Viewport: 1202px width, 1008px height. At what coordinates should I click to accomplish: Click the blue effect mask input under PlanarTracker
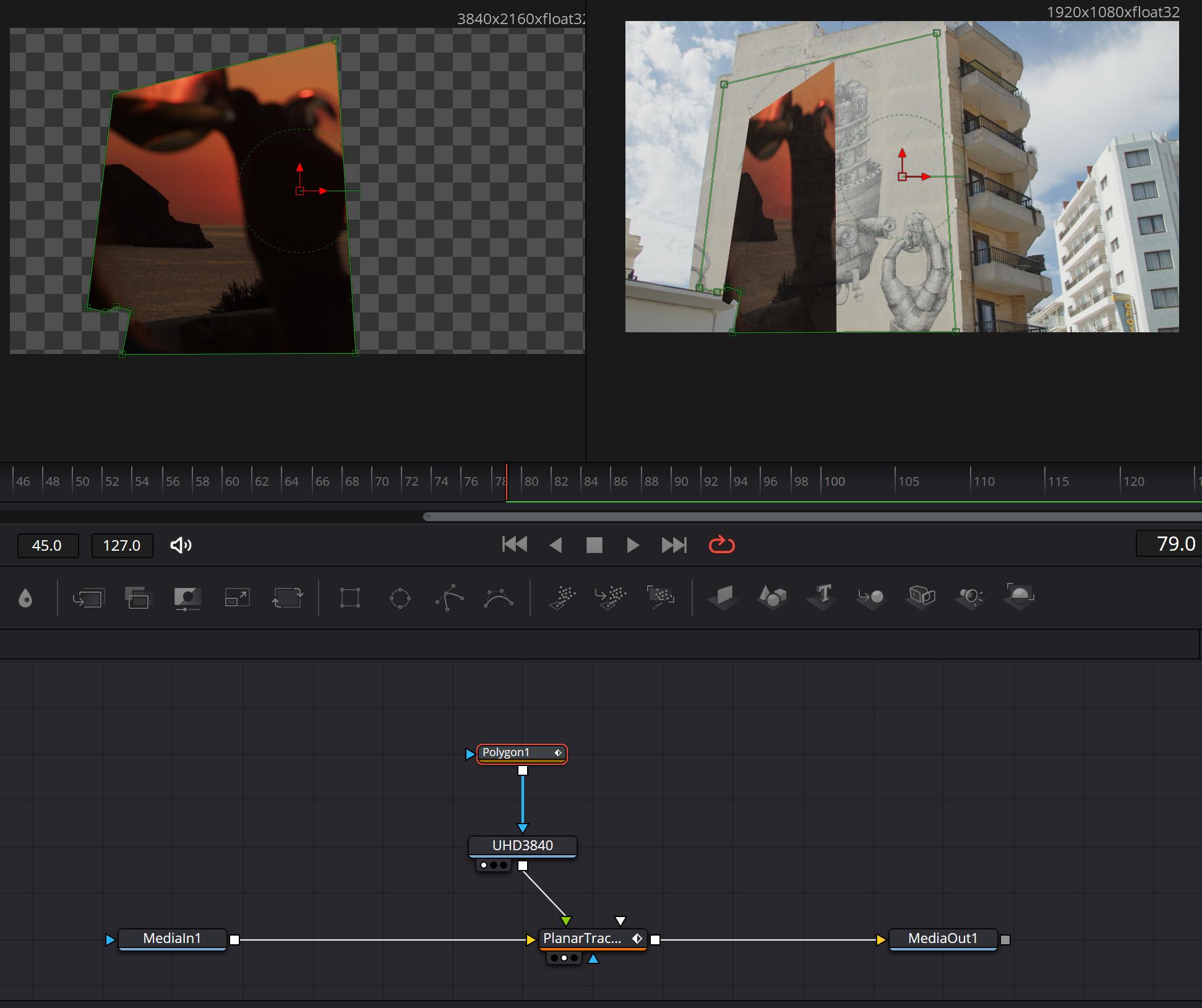click(593, 958)
